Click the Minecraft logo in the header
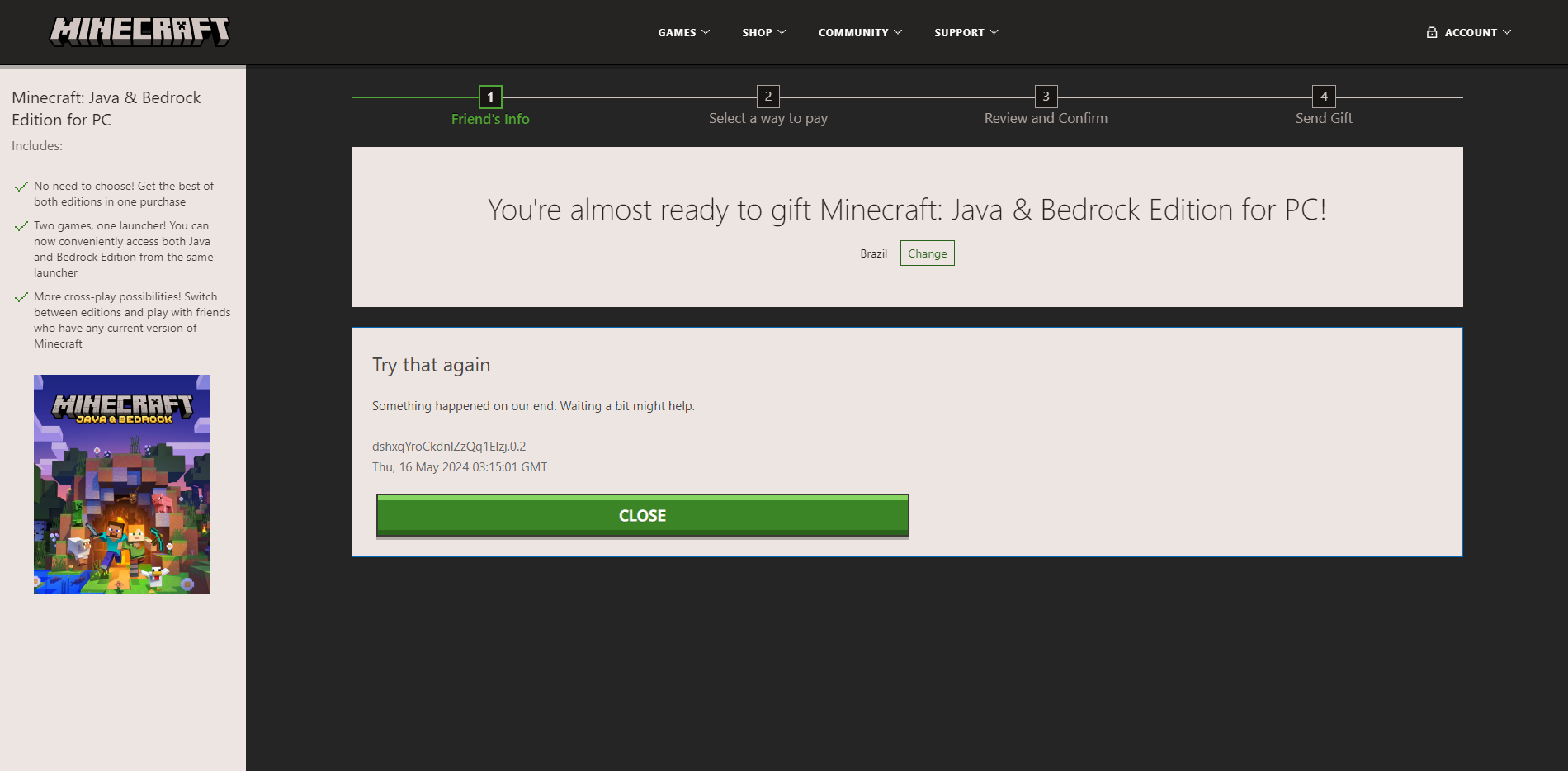Image resolution: width=1568 pixels, height=771 pixels. click(139, 31)
